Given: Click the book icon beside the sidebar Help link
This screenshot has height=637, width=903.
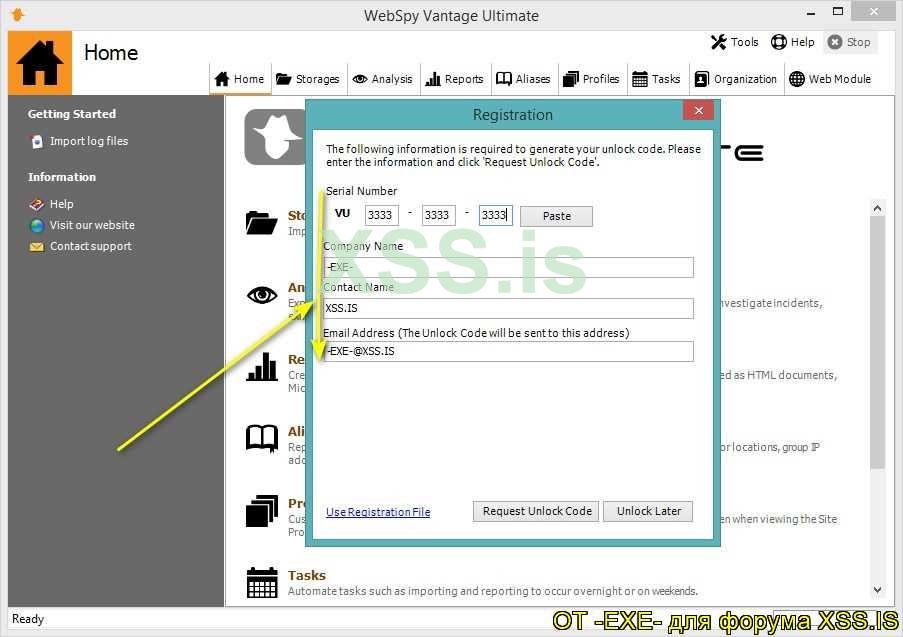Looking at the screenshot, I should pos(37,204).
